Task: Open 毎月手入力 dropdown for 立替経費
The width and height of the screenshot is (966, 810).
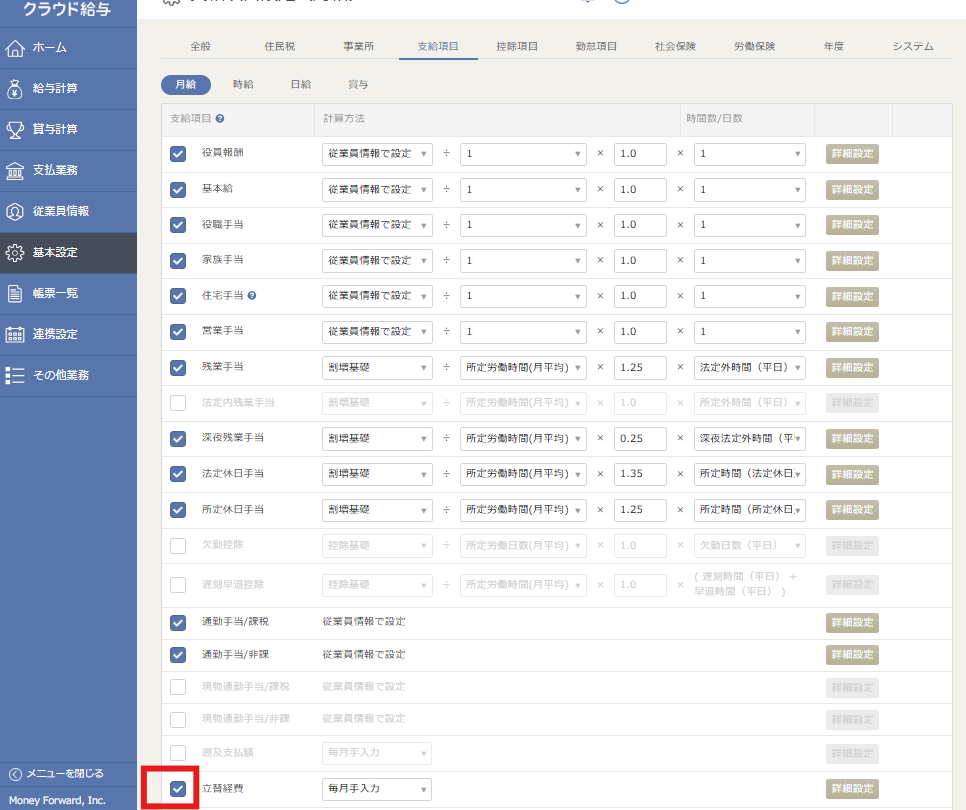Action: point(377,789)
